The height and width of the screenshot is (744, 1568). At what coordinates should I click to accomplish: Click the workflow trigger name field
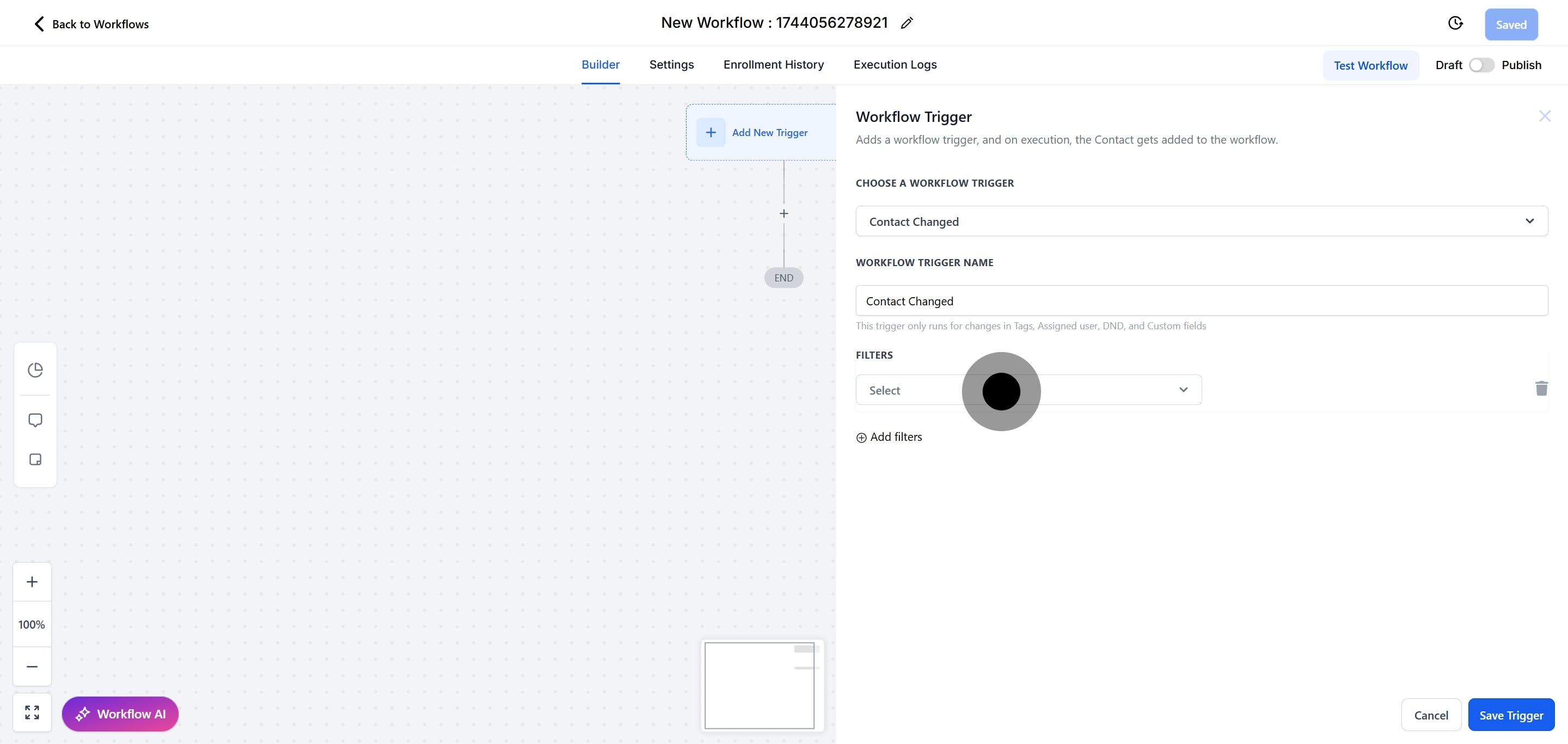point(1201,300)
